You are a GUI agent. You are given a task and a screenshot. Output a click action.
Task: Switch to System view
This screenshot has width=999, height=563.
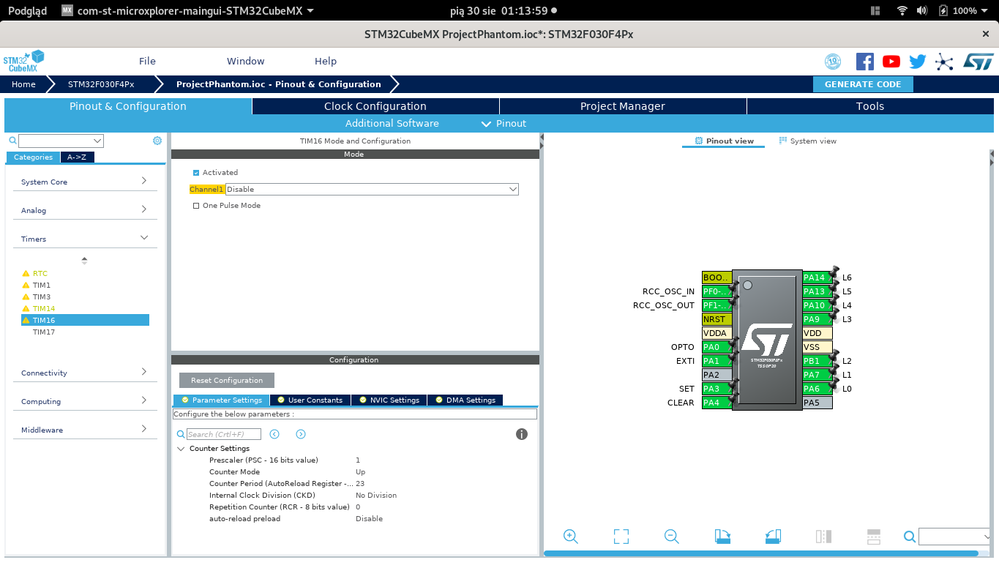click(807, 141)
